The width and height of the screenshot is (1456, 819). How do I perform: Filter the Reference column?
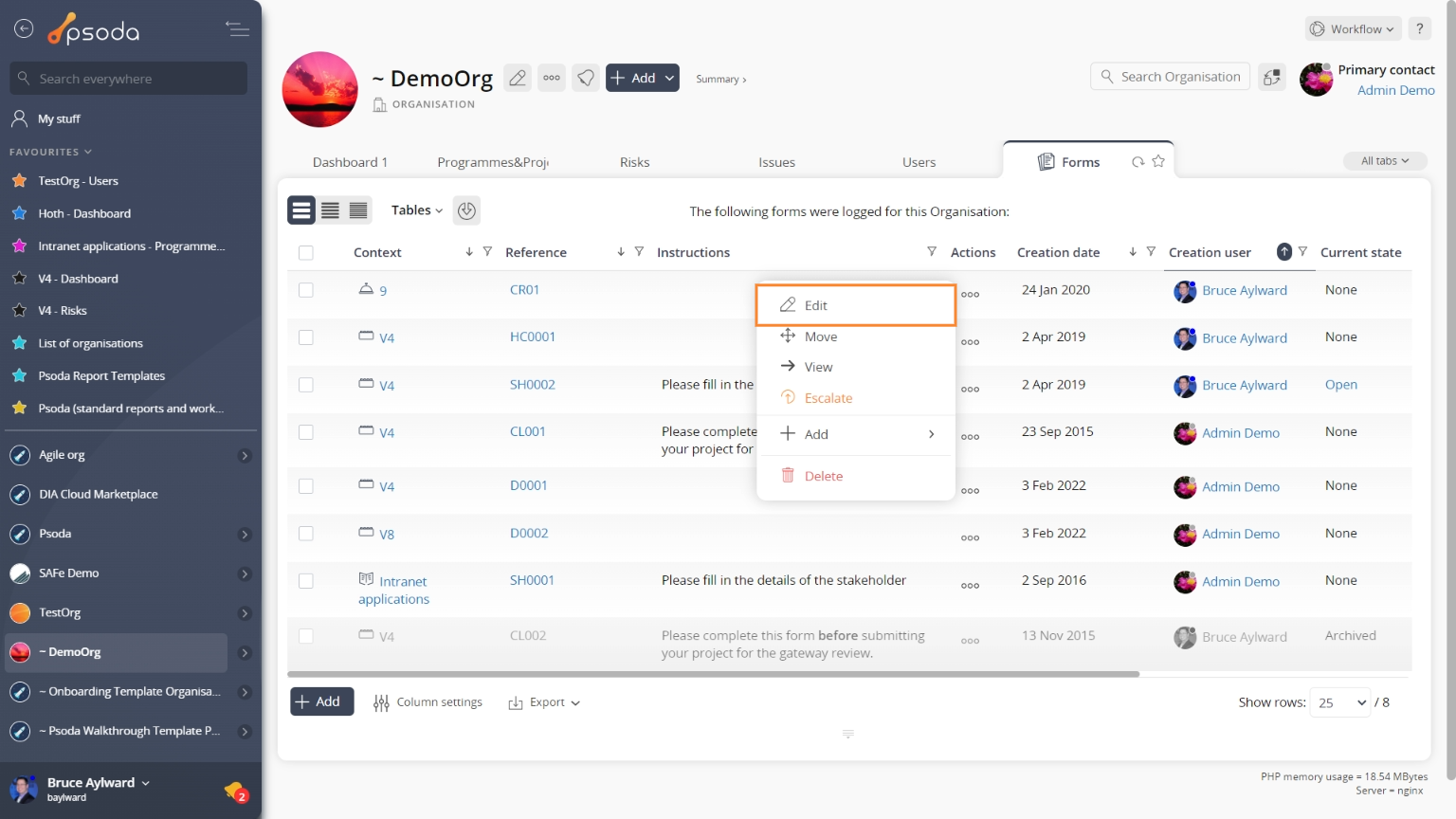tap(639, 251)
